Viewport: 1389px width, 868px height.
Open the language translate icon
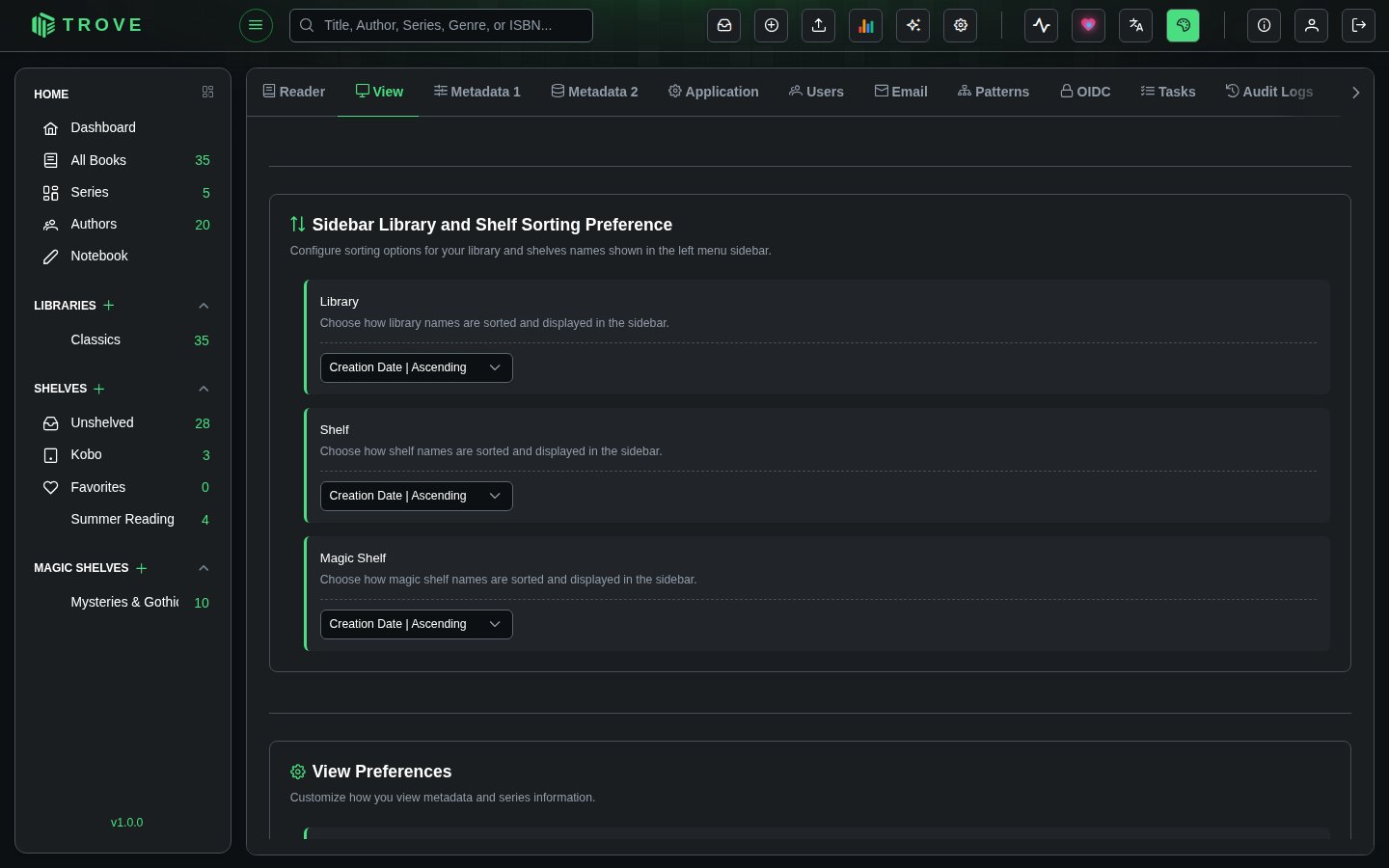pos(1135,25)
